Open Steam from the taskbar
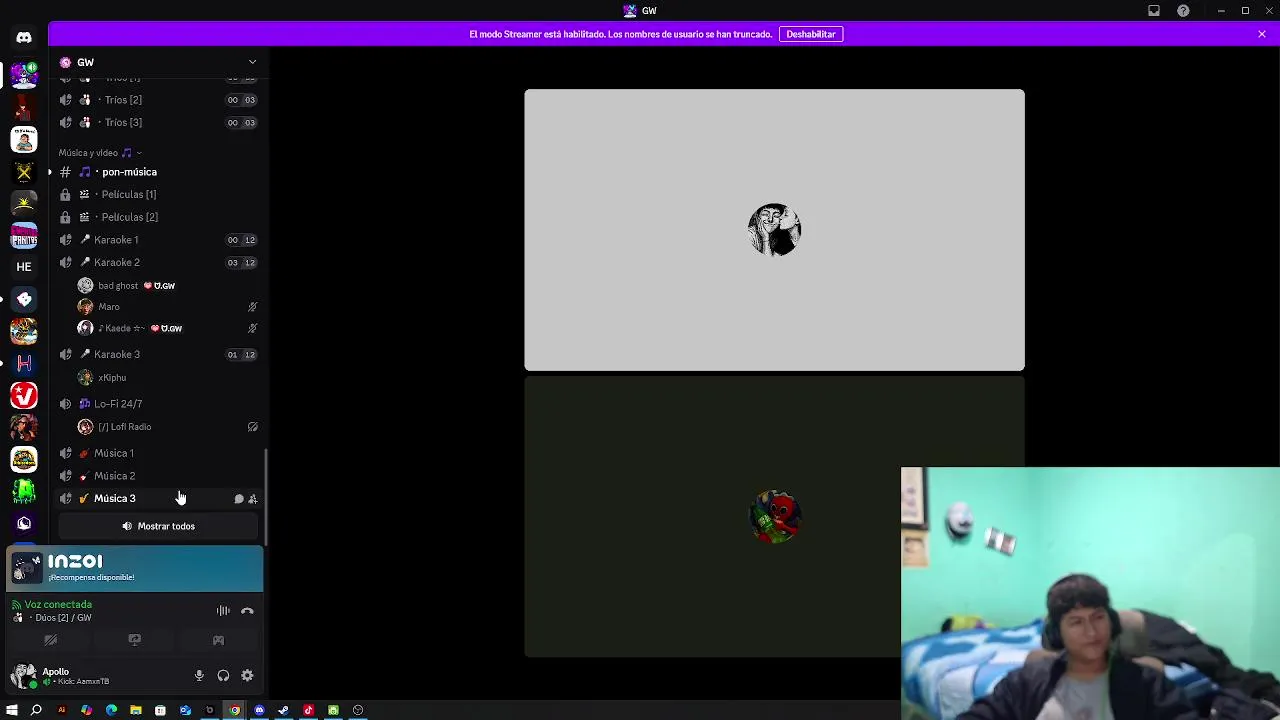1280x720 pixels. pyautogui.click(x=284, y=710)
